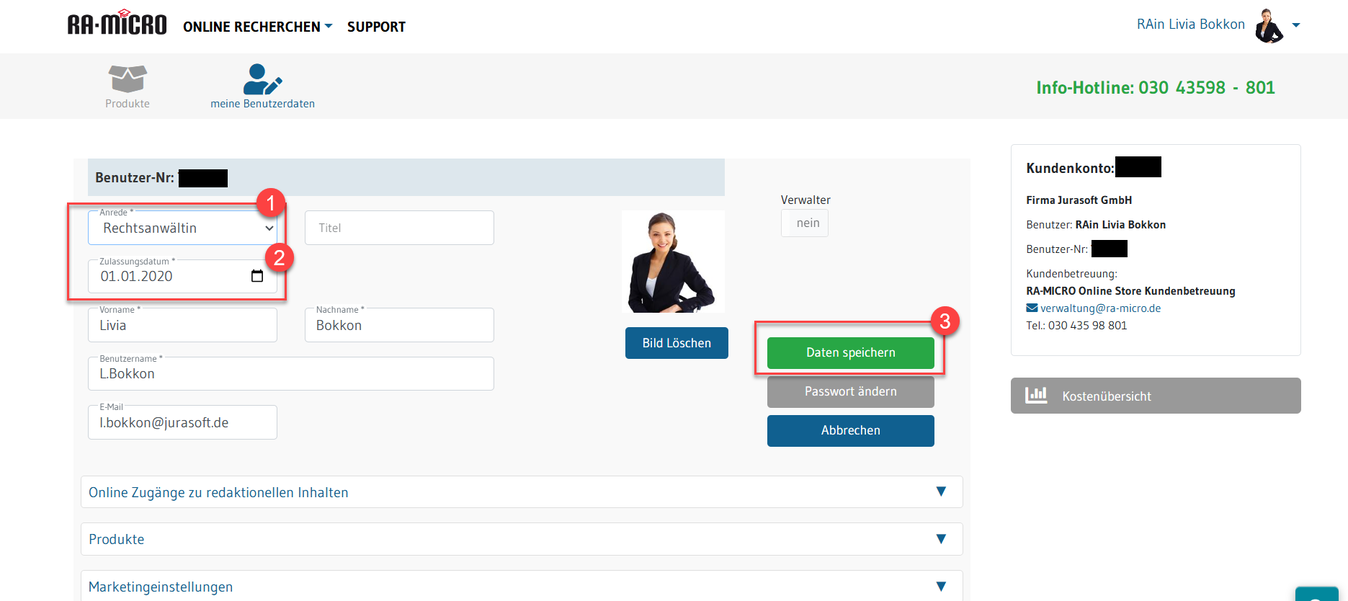Open the Anrede dropdown
1348x601 pixels.
(x=182, y=228)
